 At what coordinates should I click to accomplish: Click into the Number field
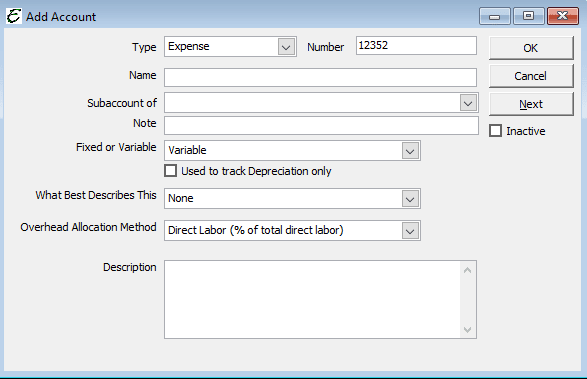tap(416, 46)
